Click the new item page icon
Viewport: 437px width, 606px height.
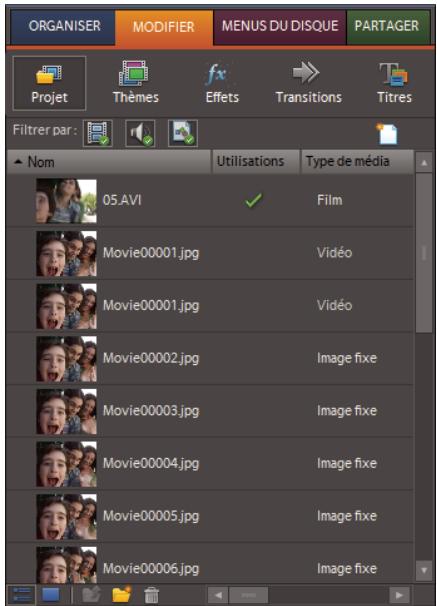(387, 134)
